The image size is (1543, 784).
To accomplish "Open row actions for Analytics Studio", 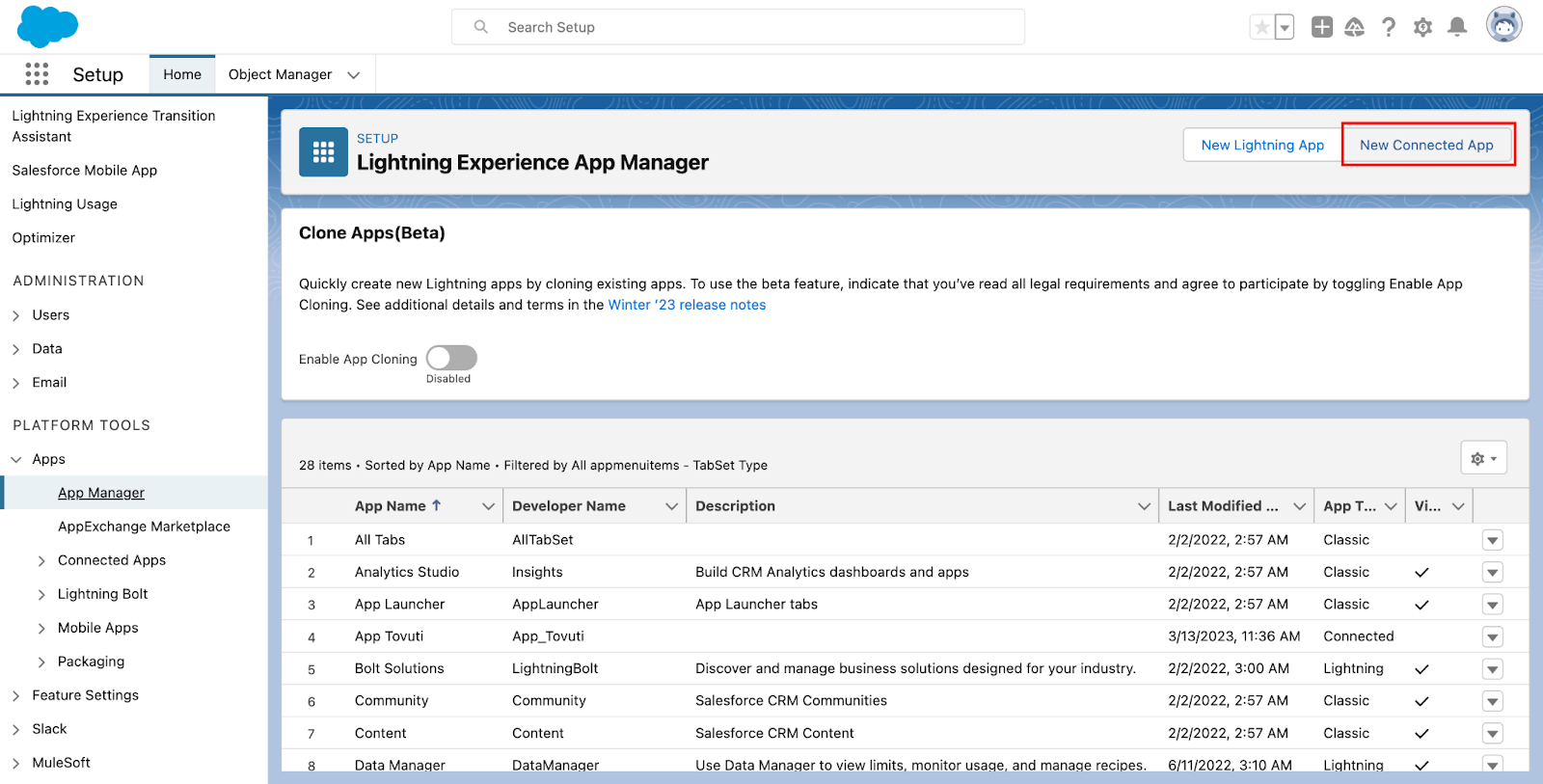I will pyautogui.click(x=1493, y=573).
